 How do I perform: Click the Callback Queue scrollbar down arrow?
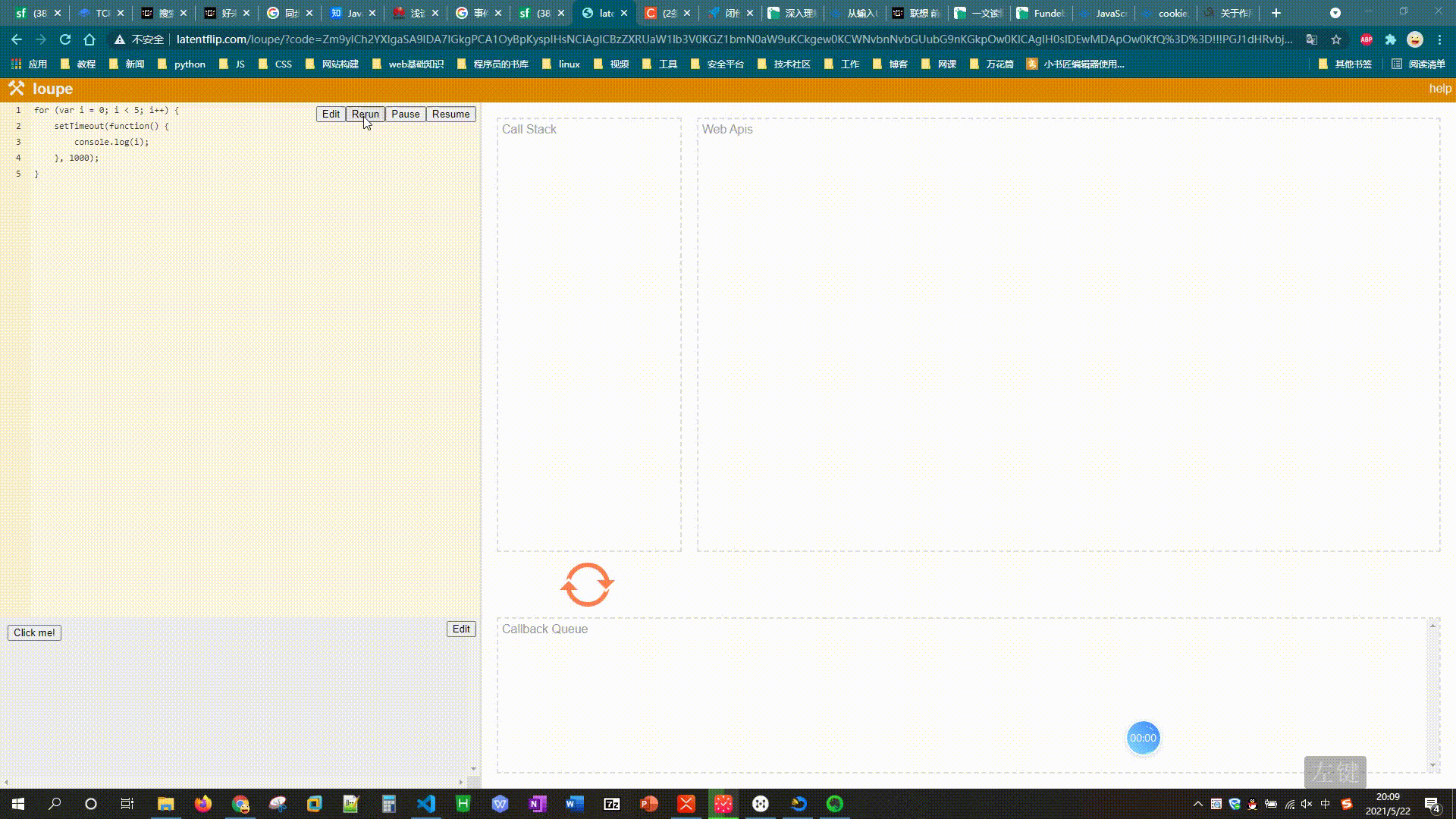(1432, 764)
